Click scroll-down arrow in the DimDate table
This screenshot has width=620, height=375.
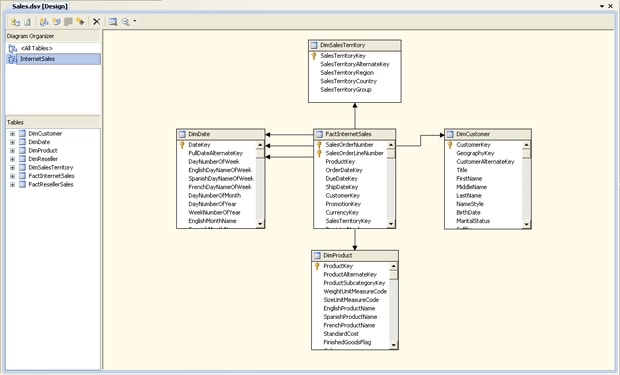point(260,224)
